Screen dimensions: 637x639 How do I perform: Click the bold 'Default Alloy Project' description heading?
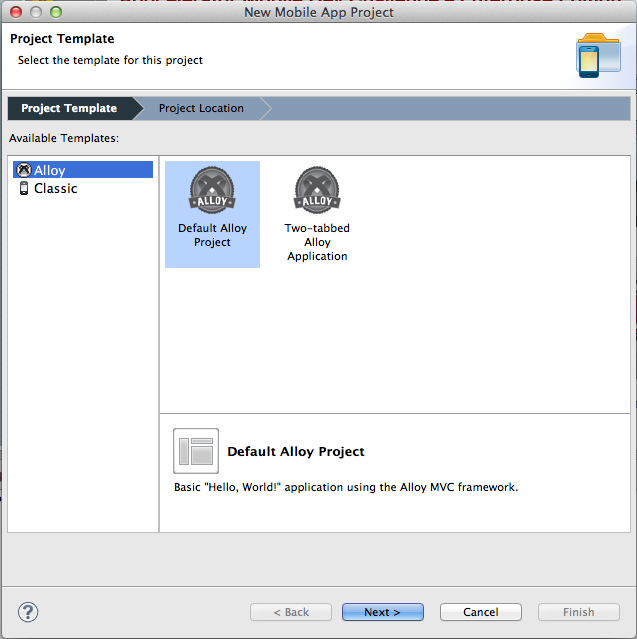(296, 452)
